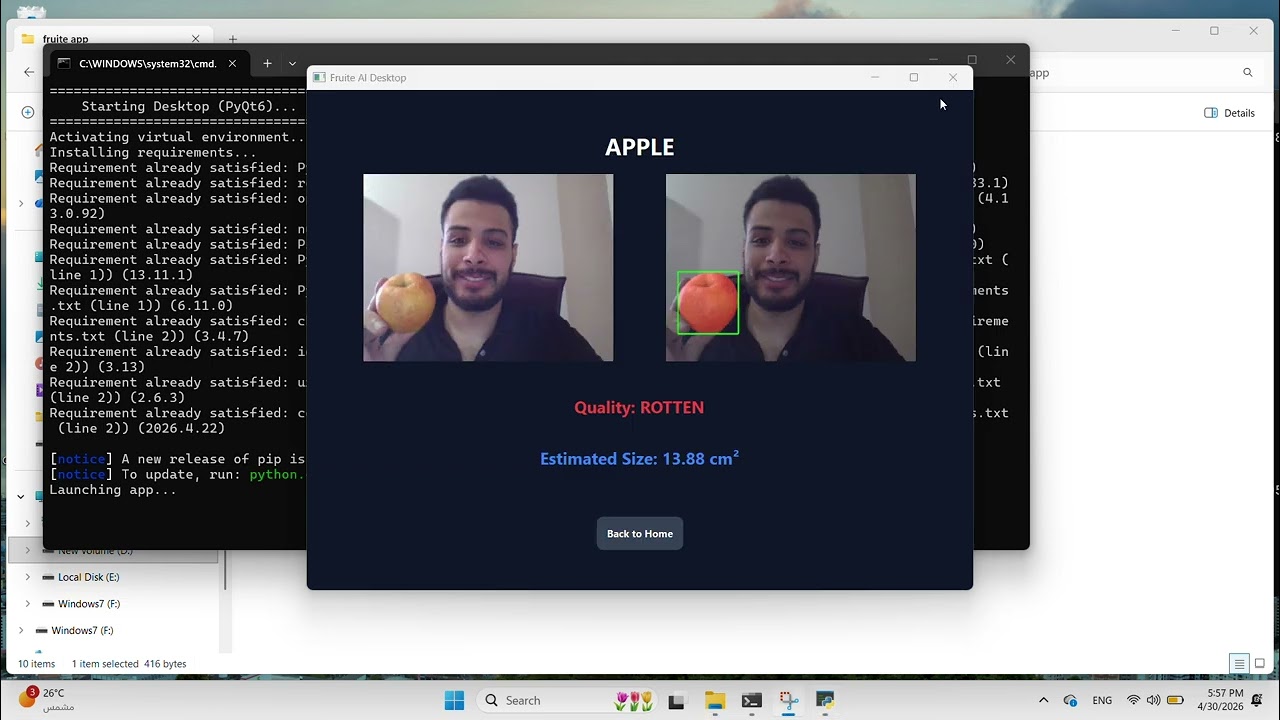The width and height of the screenshot is (1280, 720).
Task: Select top-level Windows7 (F:) drive entry
Action: click(x=82, y=630)
